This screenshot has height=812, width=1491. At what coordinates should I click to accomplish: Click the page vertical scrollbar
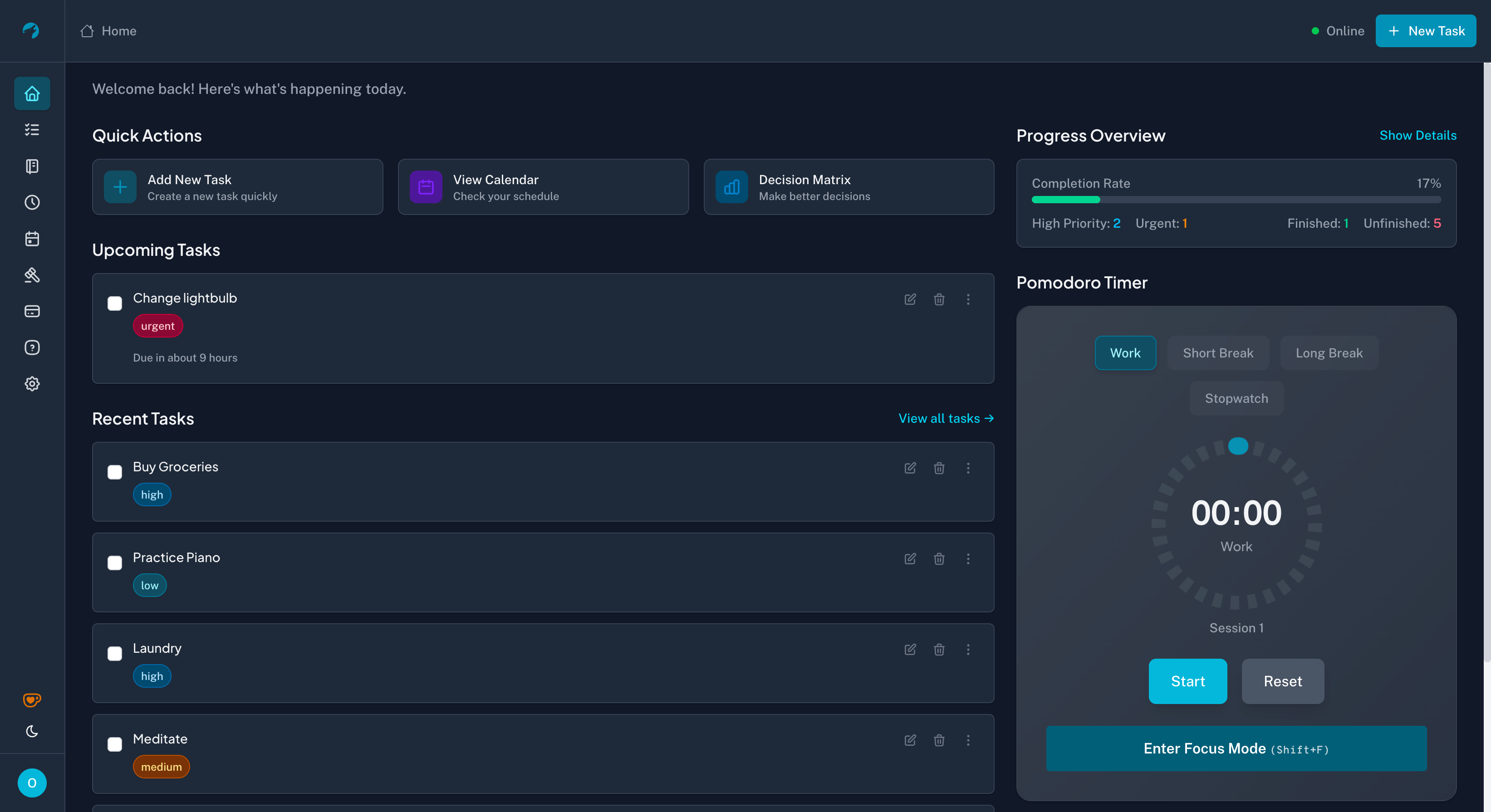(x=1486, y=362)
